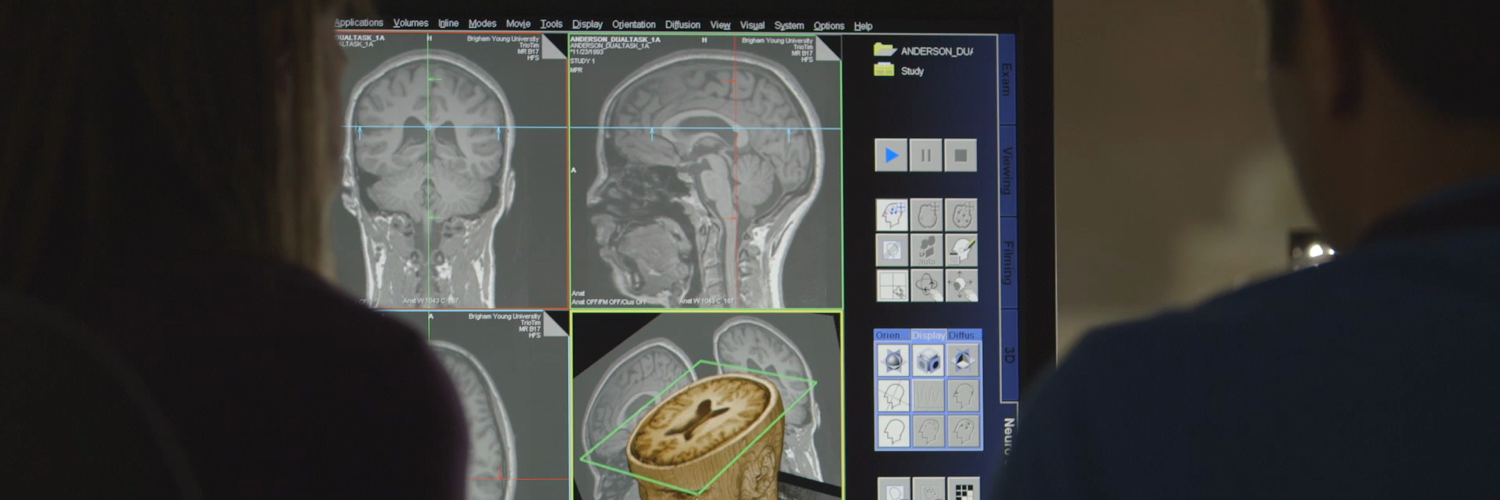Click the bottom-row circle tool icon
1500x500 pixels.
894,490
